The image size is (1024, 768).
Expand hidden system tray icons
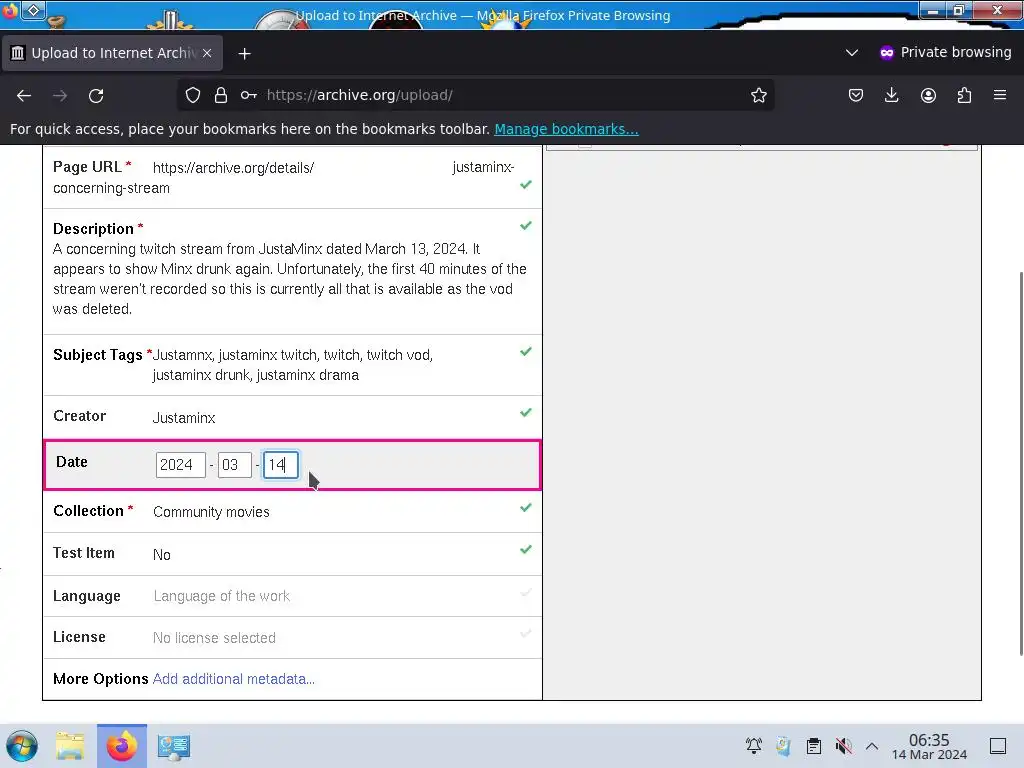click(872, 746)
